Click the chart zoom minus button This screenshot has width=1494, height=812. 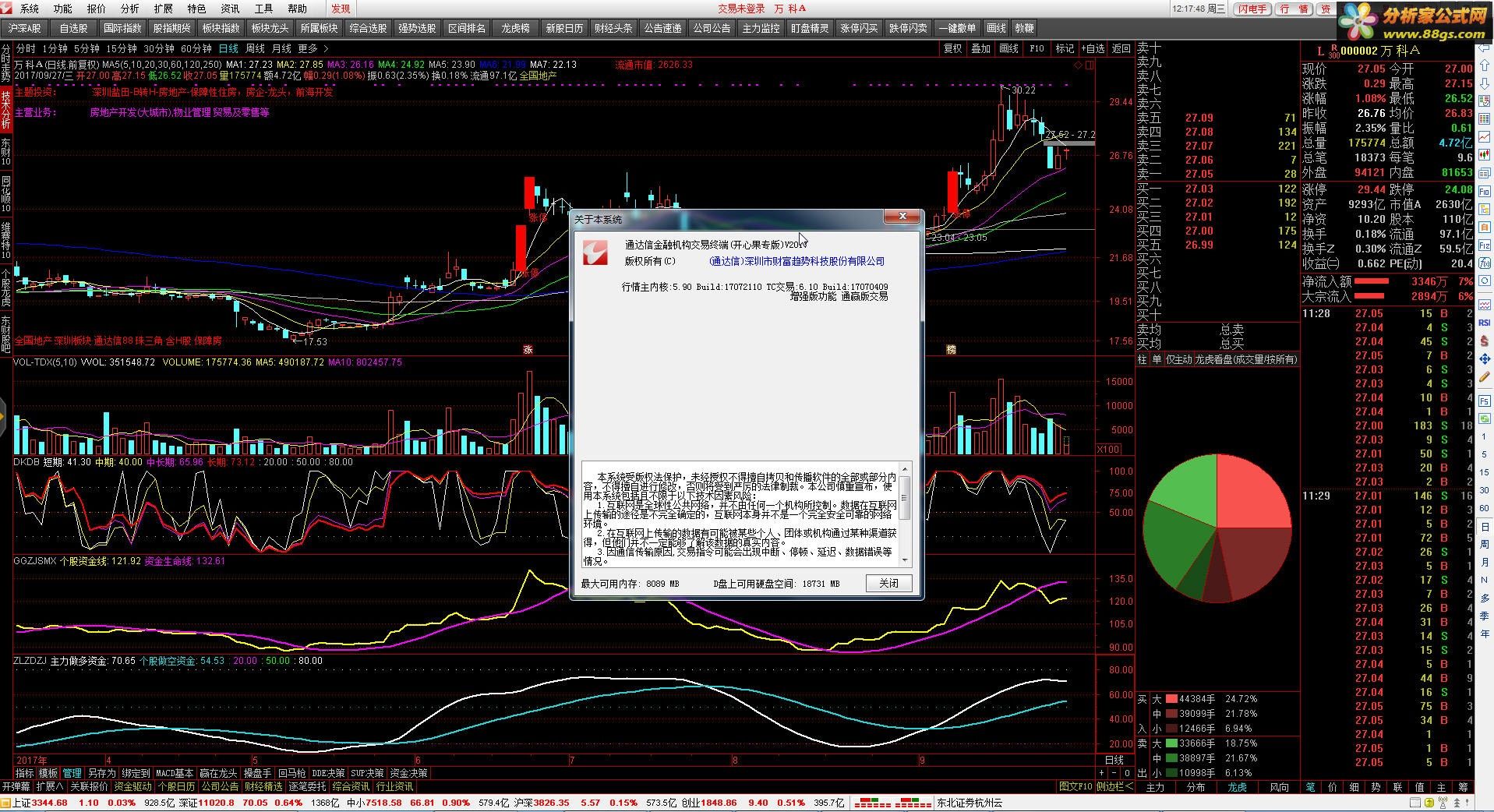click(1113, 773)
